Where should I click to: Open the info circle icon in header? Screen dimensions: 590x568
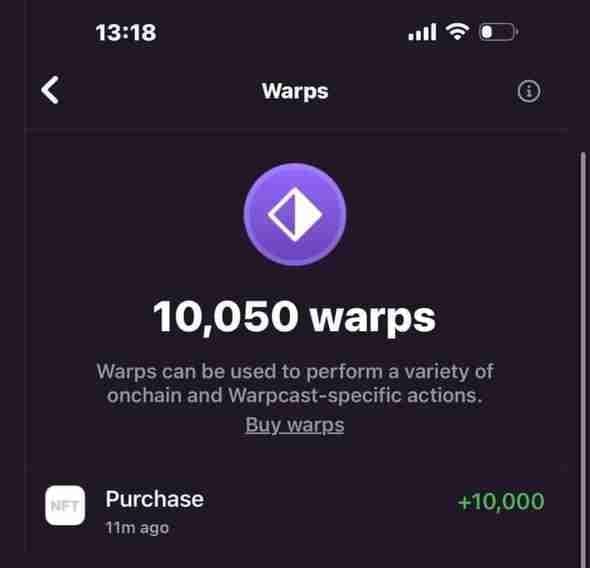click(529, 91)
